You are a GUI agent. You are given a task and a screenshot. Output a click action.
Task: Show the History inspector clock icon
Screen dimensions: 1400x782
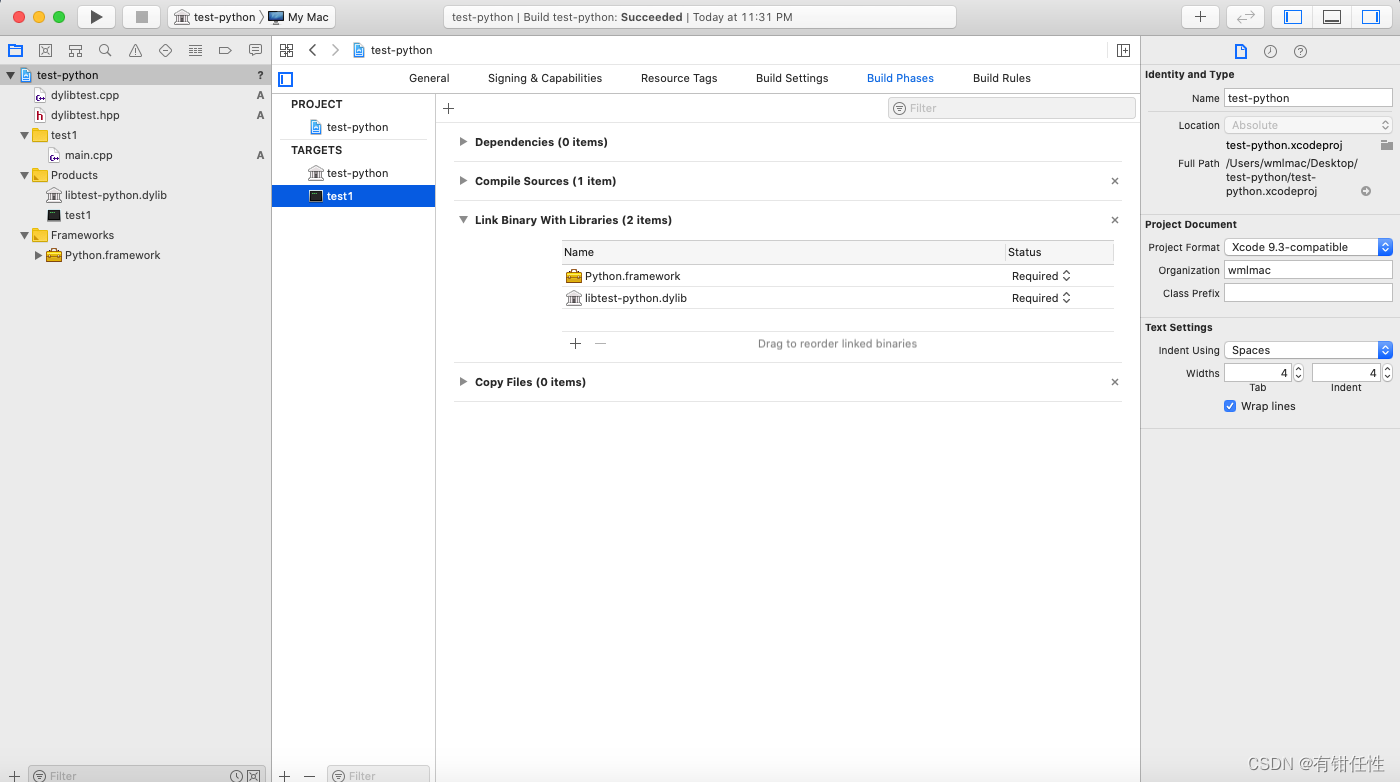[1270, 51]
